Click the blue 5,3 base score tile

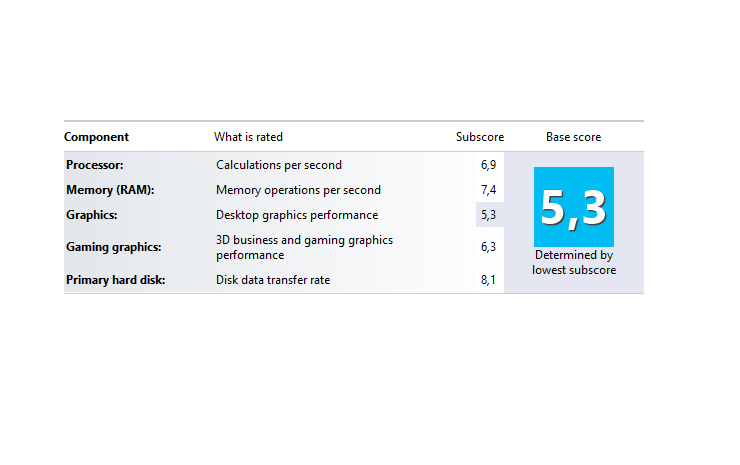click(573, 206)
